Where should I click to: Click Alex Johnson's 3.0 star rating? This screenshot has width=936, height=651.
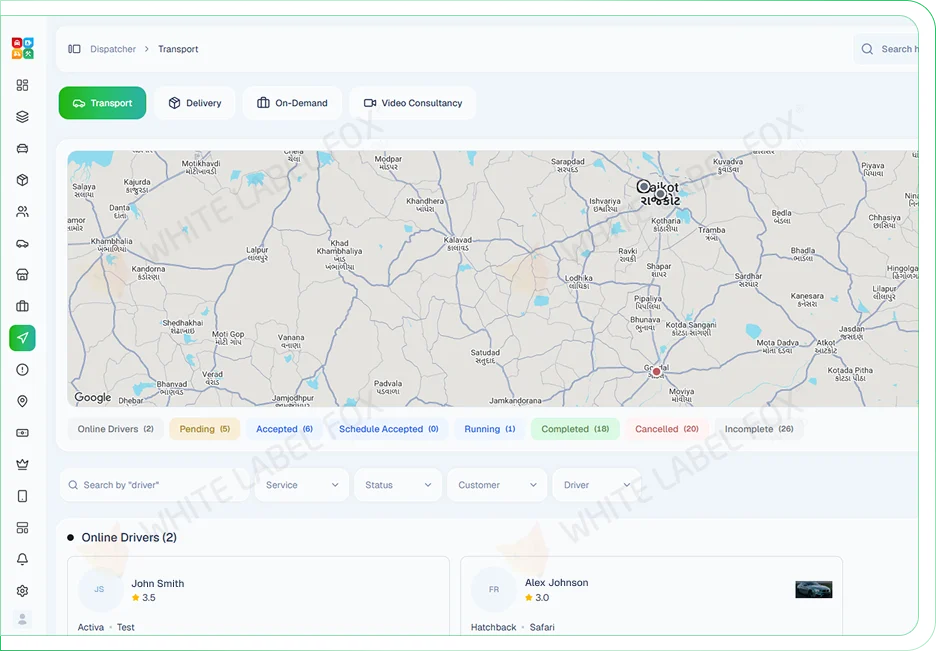pos(537,597)
